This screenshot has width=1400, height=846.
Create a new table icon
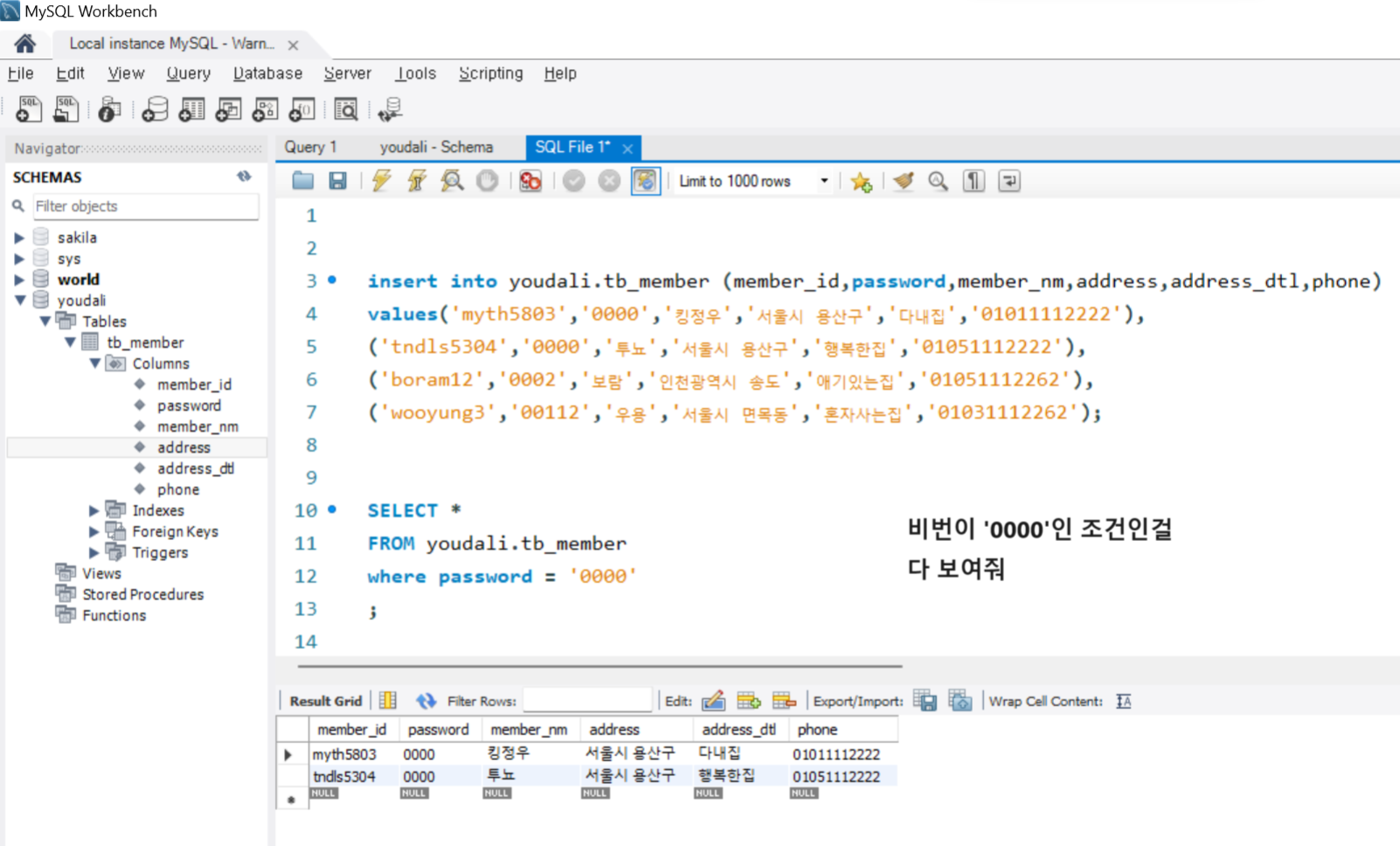(x=191, y=109)
